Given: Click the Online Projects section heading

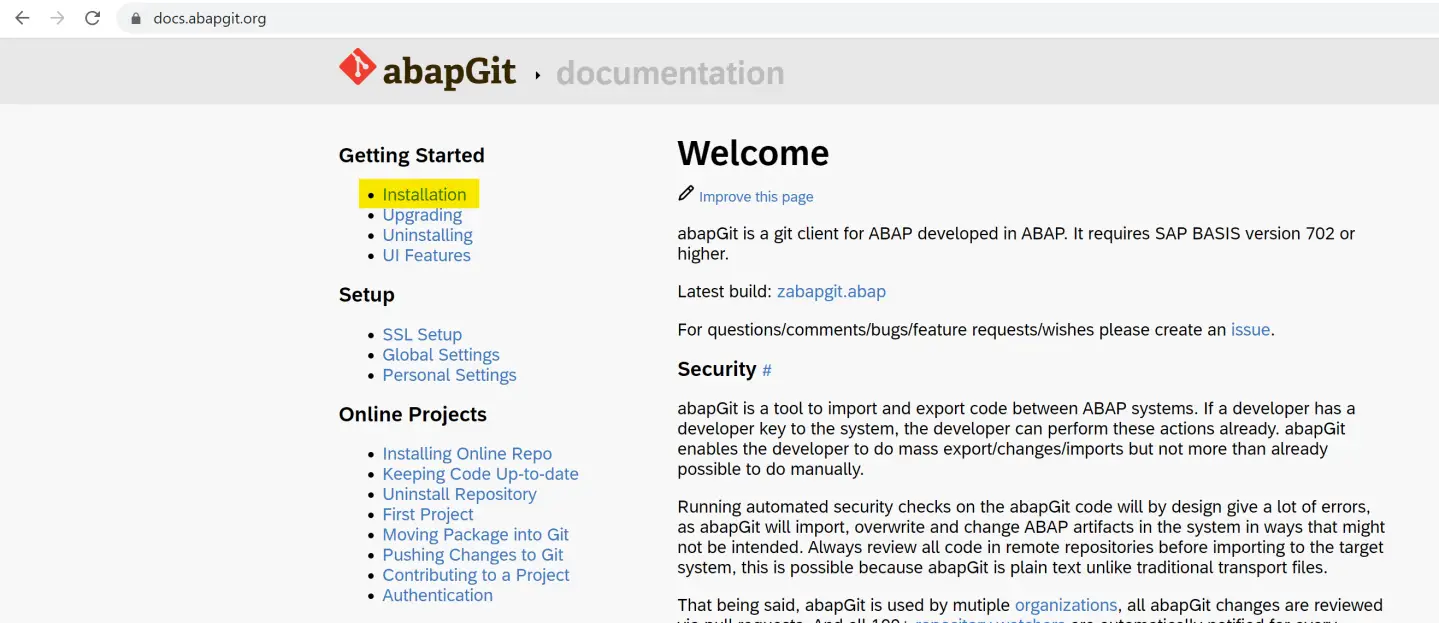Looking at the screenshot, I should [x=413, y=415].
